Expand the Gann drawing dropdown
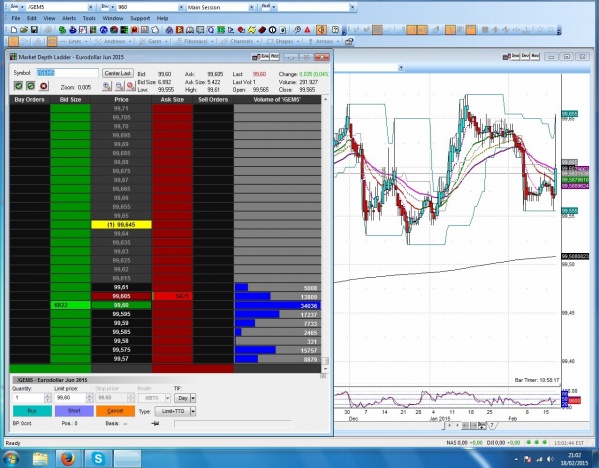The width and height of the screenshot is (599, 468). [x=167, y=41]
